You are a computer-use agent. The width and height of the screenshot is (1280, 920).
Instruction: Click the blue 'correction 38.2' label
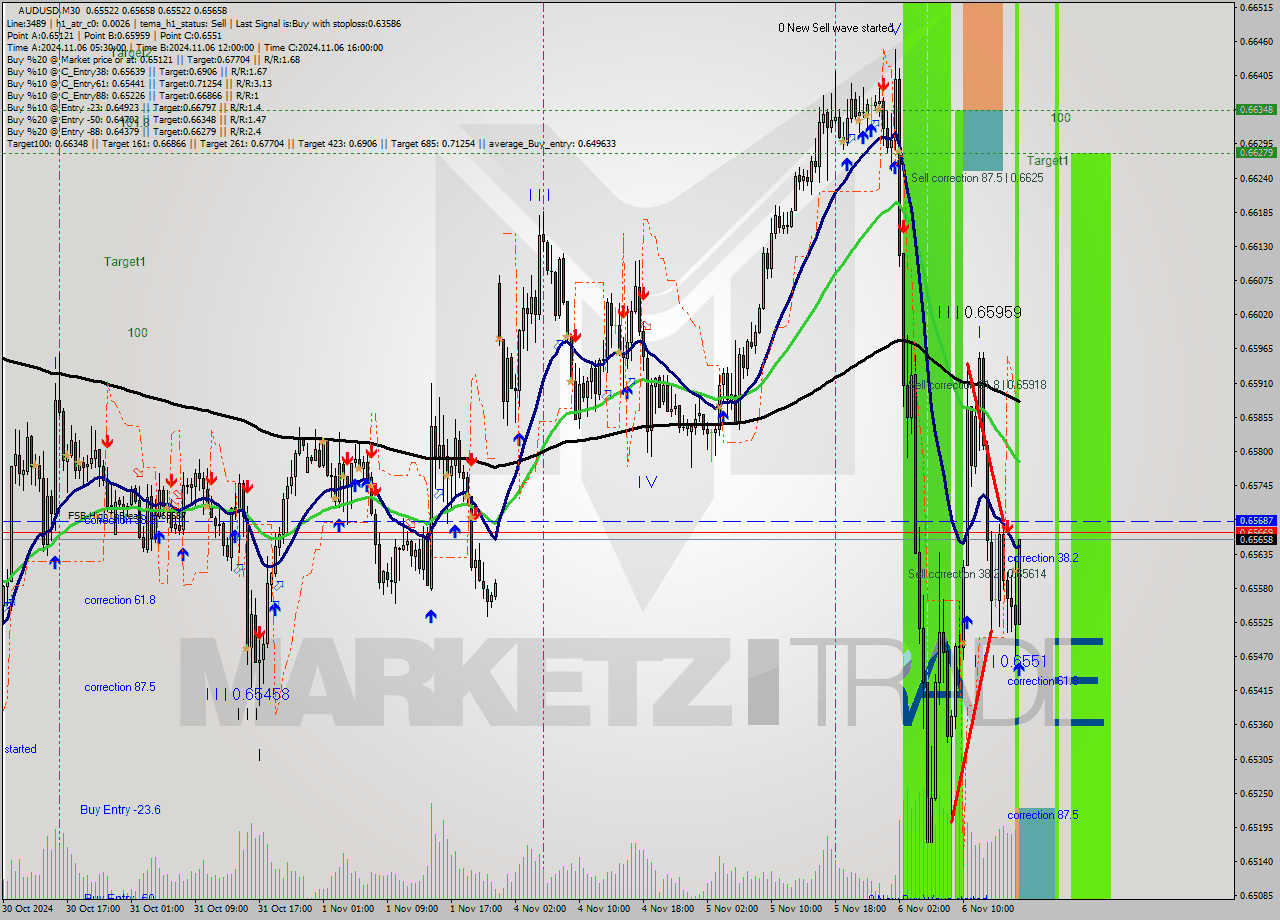[x=1042, y=558]
